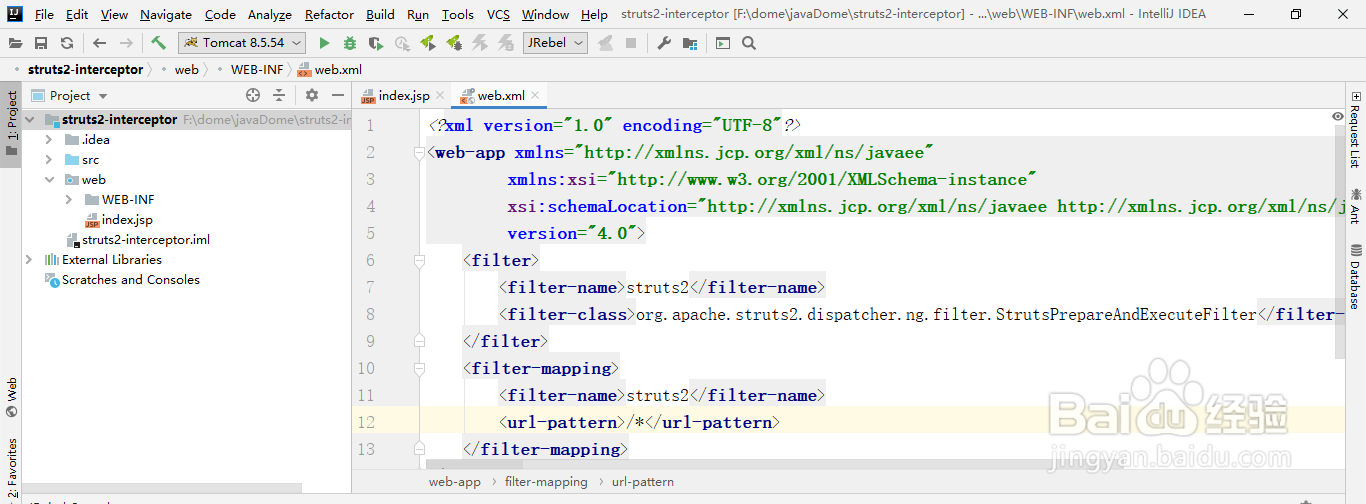Toggle the Ant side tool window

(1355, 205)
